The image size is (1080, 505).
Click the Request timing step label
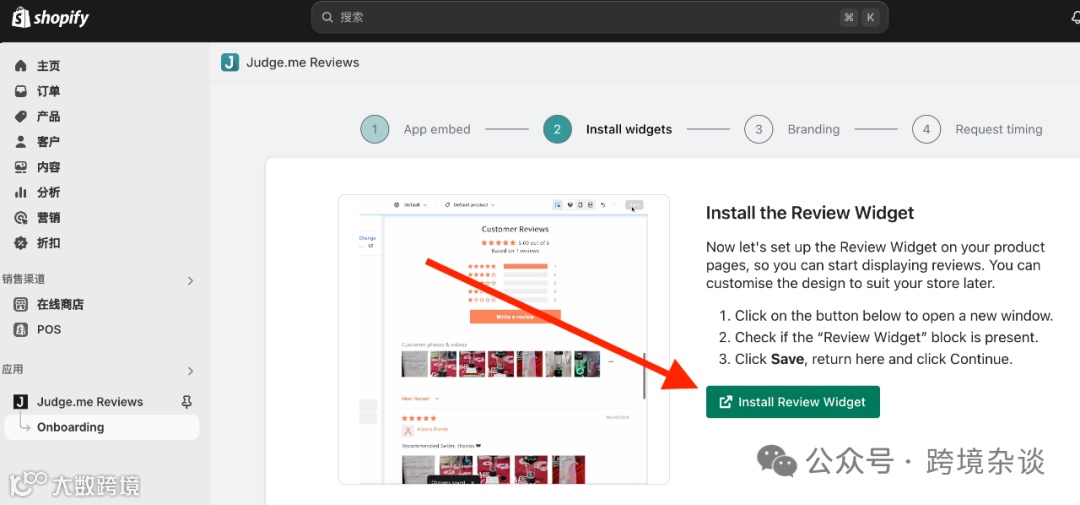click(x=999, y=130)
